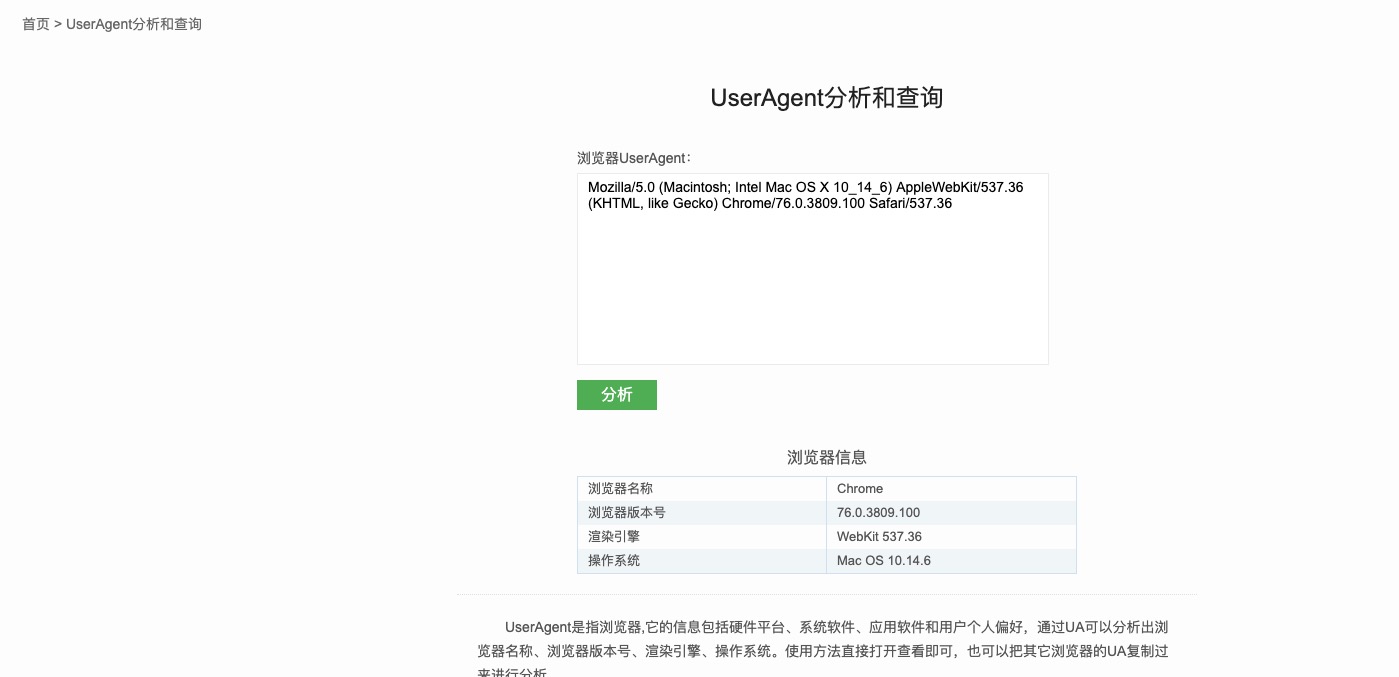Click the breadcrumb entry UserAgent分析和查询

[x=134, y=23]
